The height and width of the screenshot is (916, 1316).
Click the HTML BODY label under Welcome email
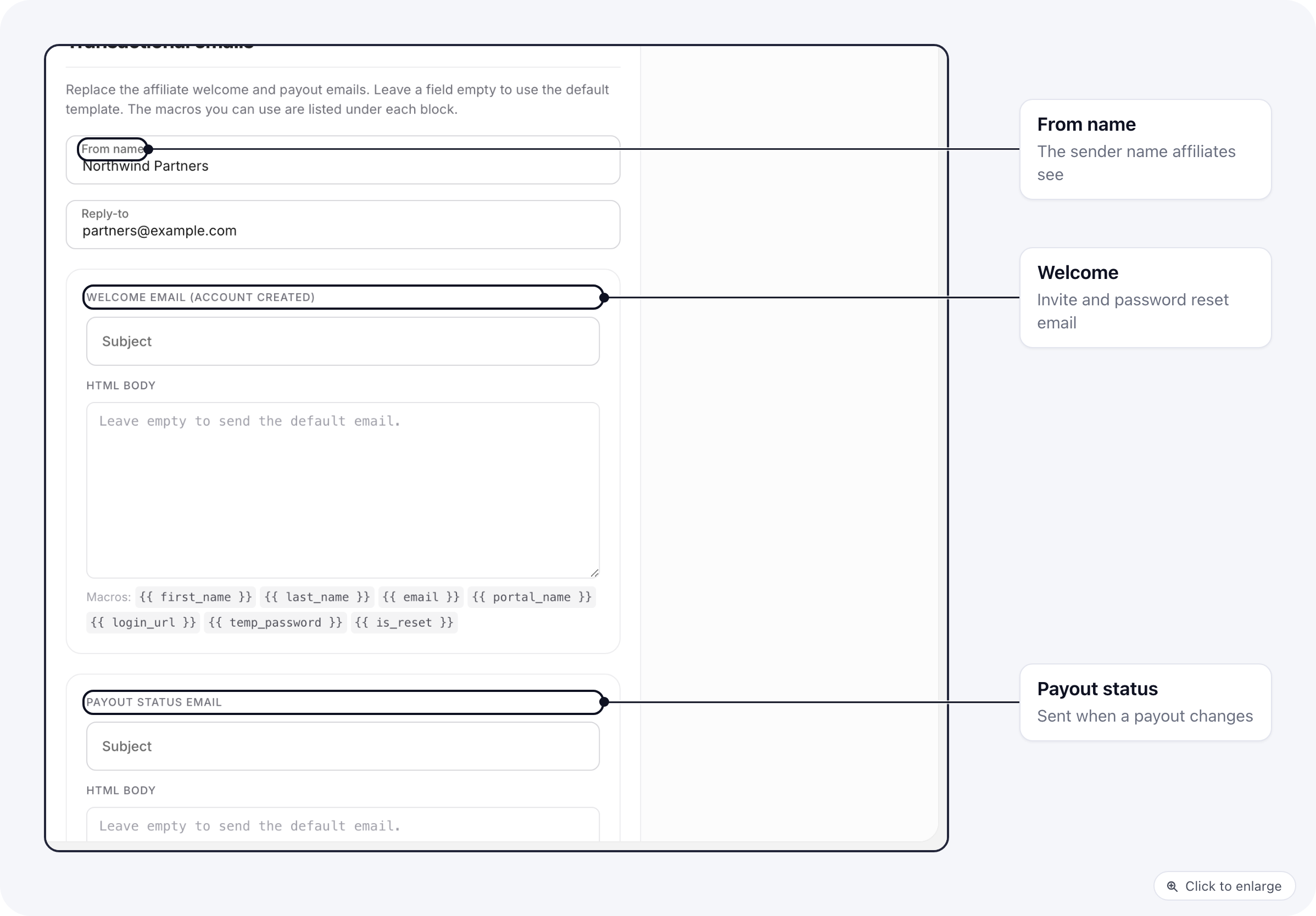121,386
